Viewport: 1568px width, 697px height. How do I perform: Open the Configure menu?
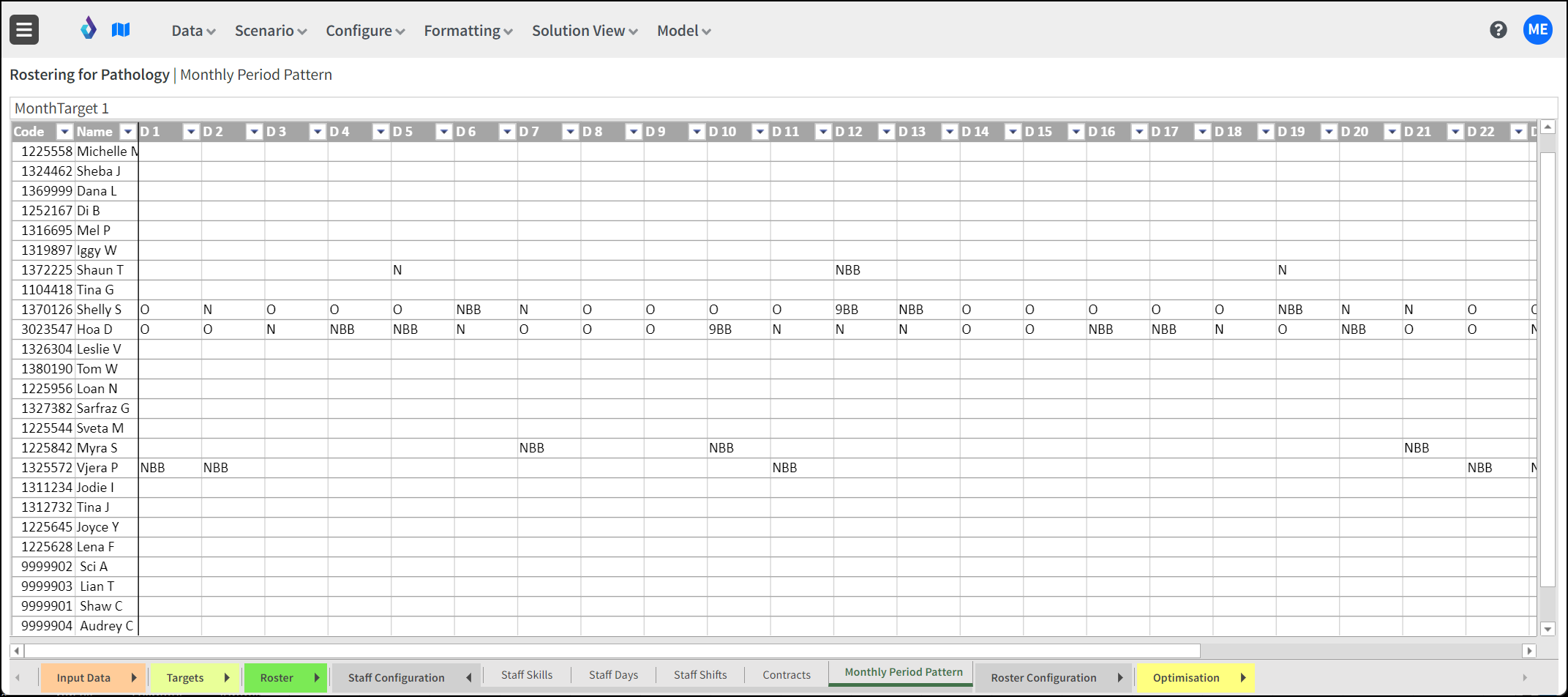tap(365, 31)
